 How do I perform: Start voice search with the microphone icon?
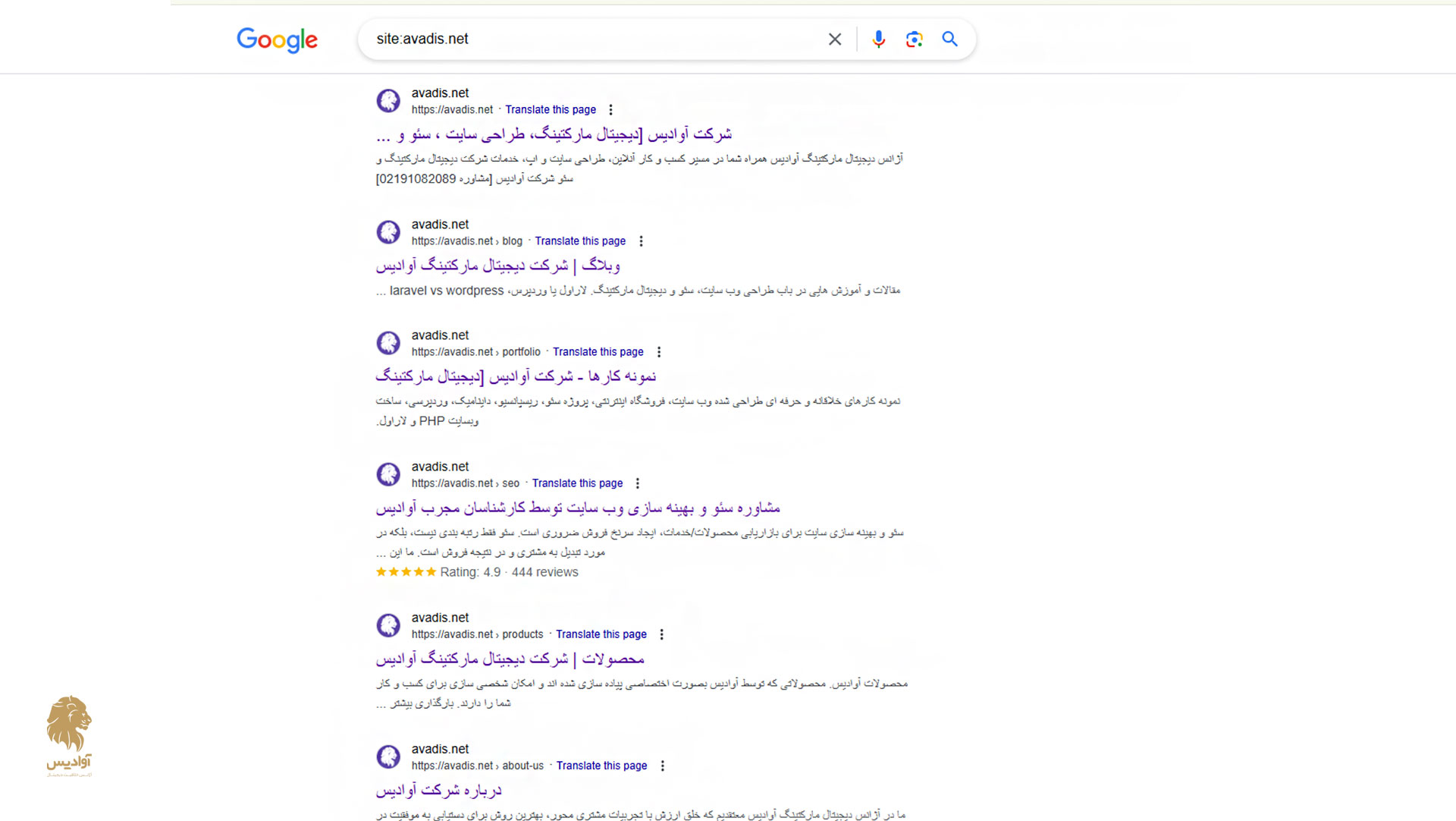pos(878,39)
